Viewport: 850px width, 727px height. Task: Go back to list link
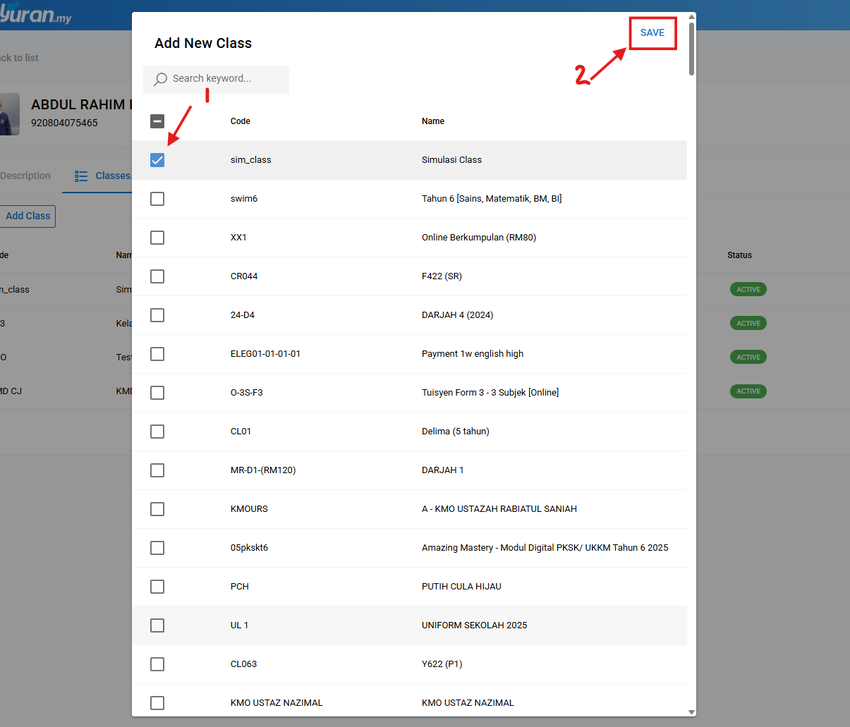[x=19, y=57]
